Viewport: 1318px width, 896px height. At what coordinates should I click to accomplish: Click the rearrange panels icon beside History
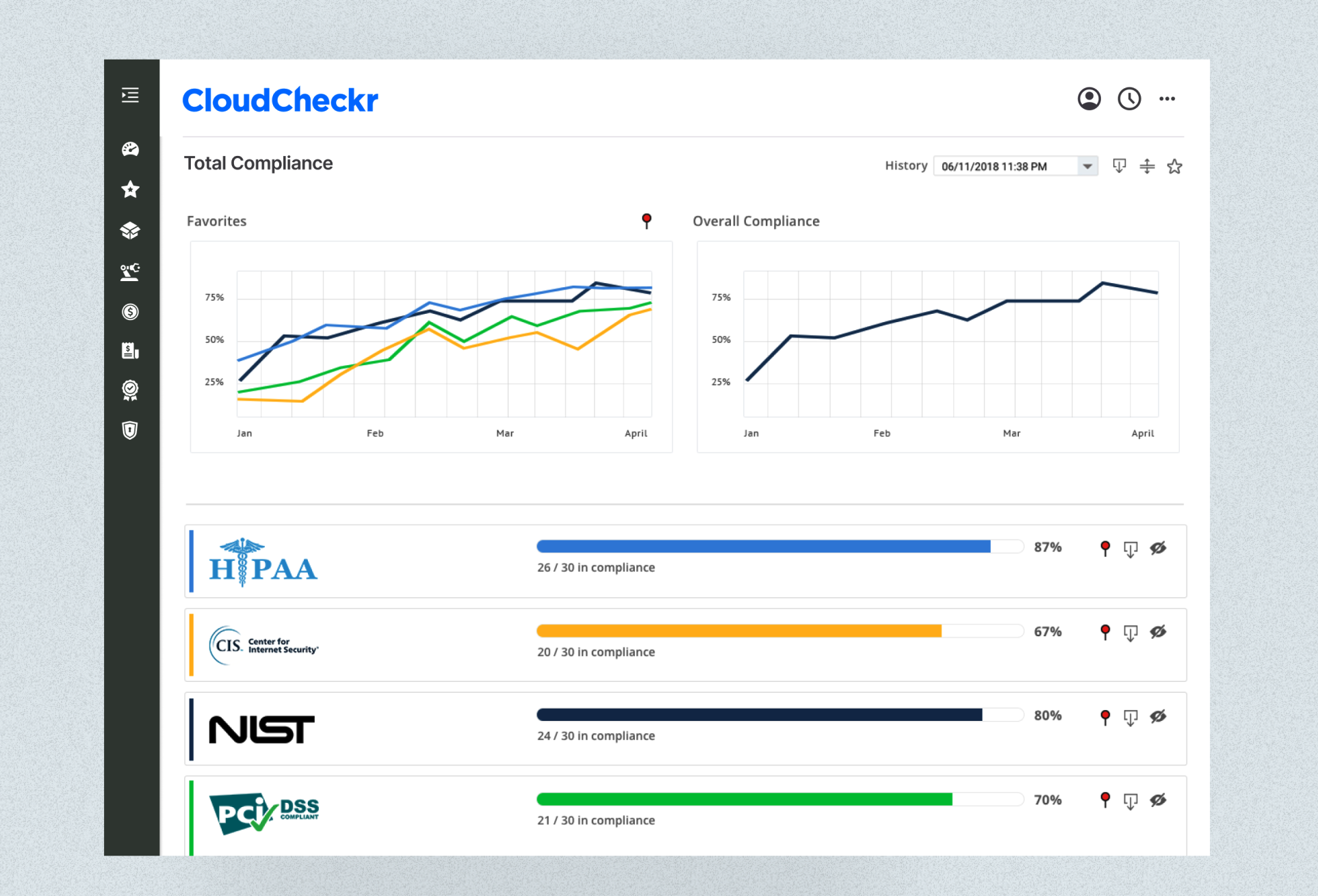click(1147, 166)
